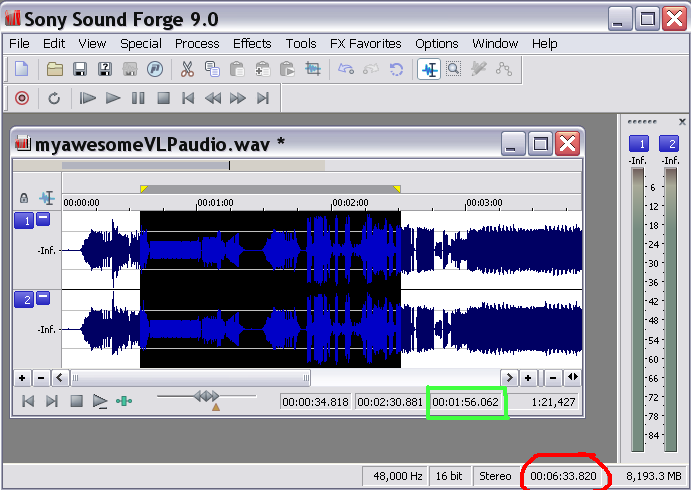Stop playback in data window transport
The height and width of the screenshot is (490, 691).
[x=77, y=401]
